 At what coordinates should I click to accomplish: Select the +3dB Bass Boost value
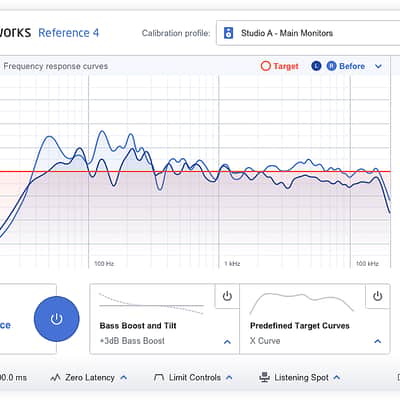point(132,341)
